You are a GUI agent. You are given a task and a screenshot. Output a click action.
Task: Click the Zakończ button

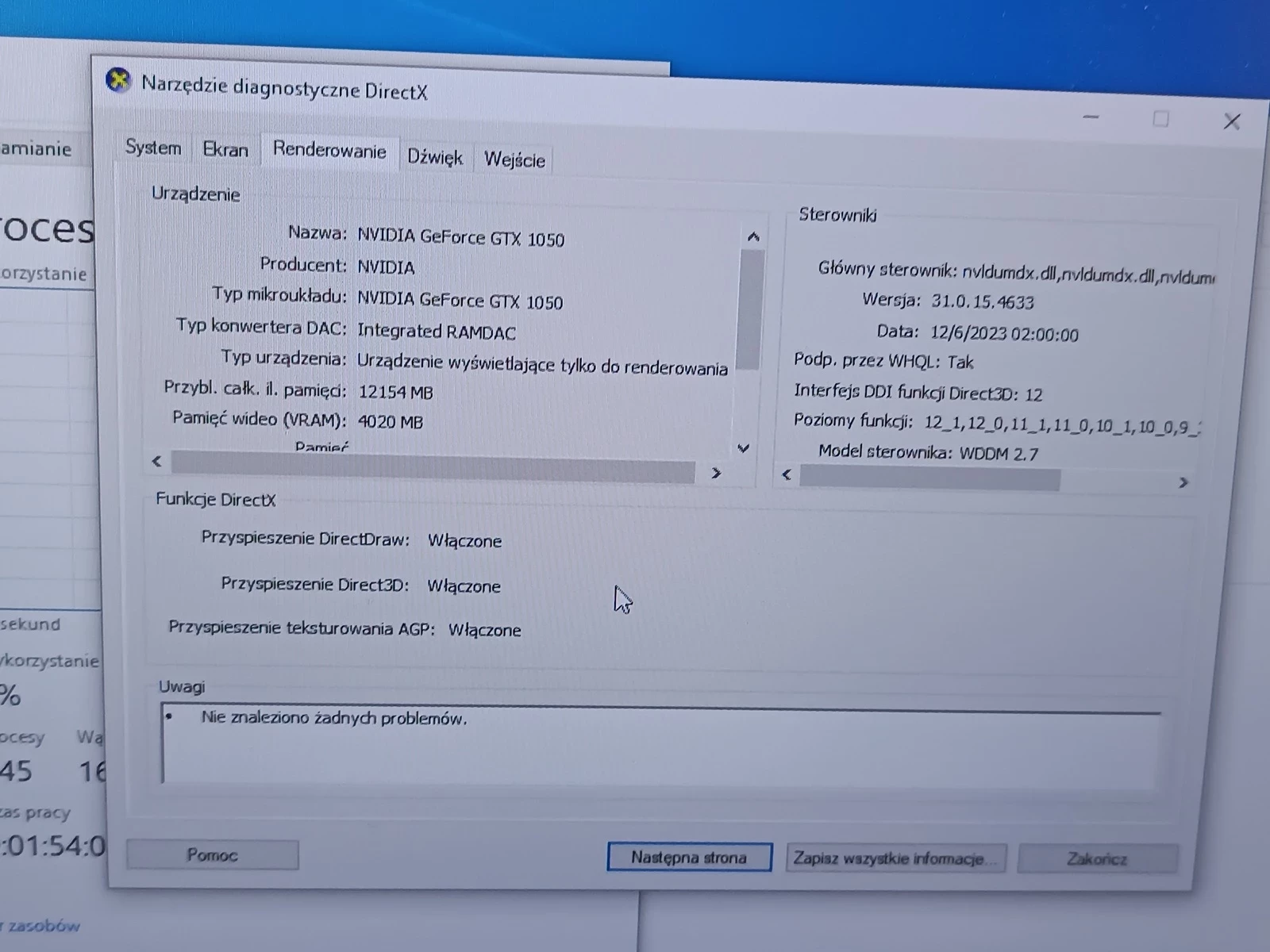click(x=1098, y=859)
